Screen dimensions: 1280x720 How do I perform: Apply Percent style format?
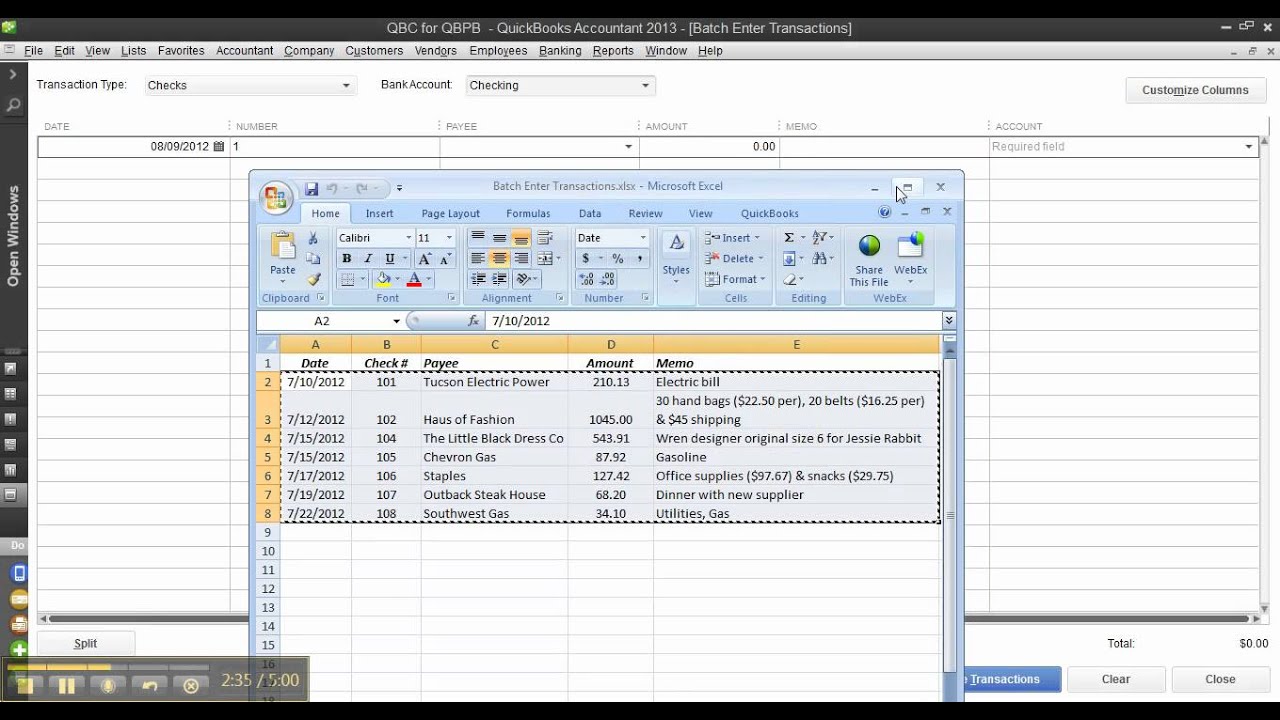pos(618,259)
